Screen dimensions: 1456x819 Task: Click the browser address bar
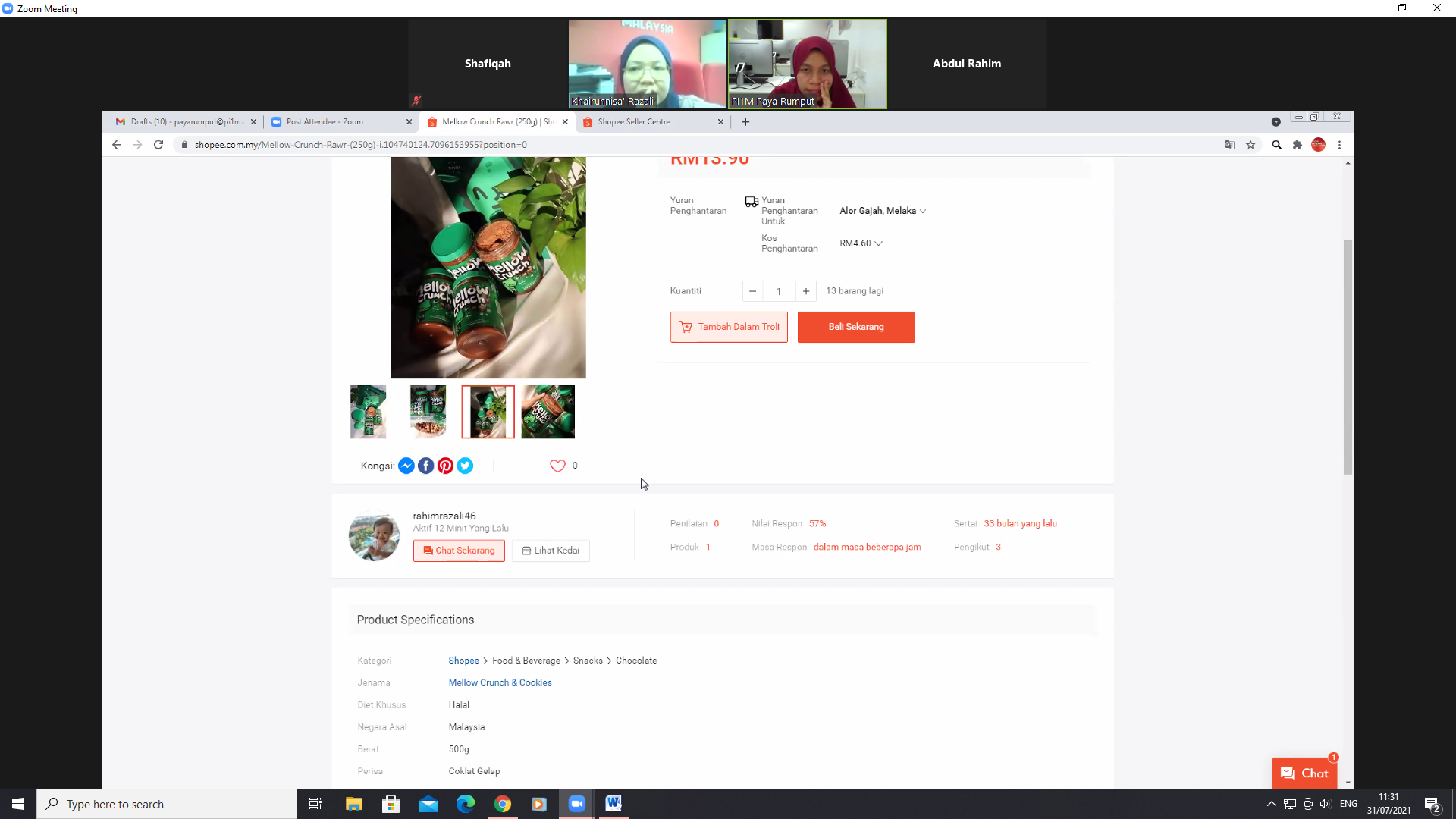coord(698,145)
